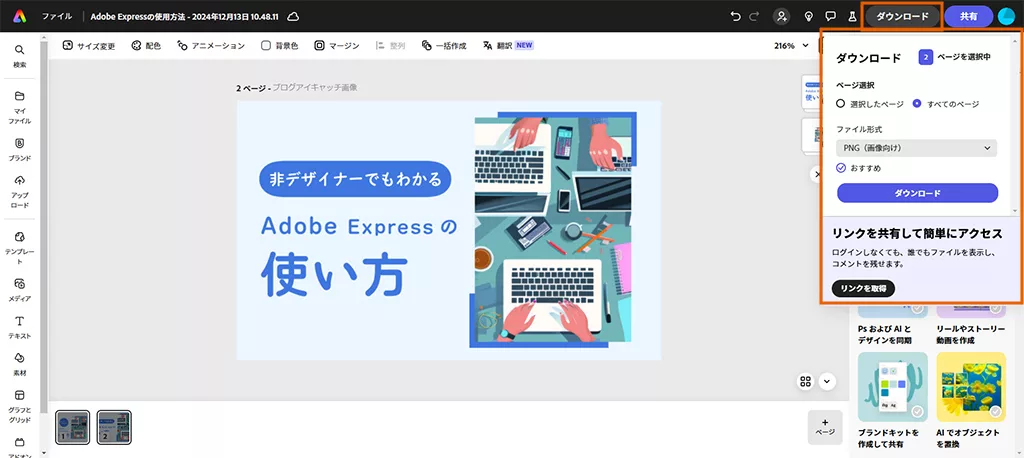Undo the last action
The width and height of the screenshot is (1024, 458).
coord(736,16)
